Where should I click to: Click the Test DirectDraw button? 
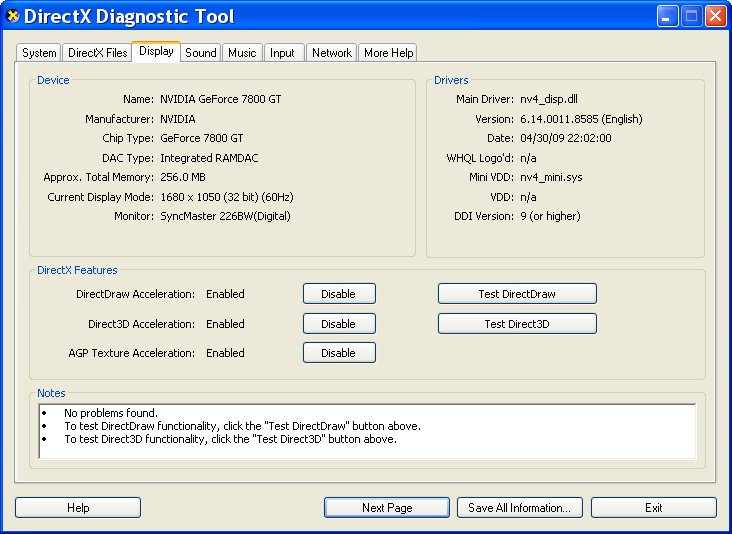(x=517, y=294)
